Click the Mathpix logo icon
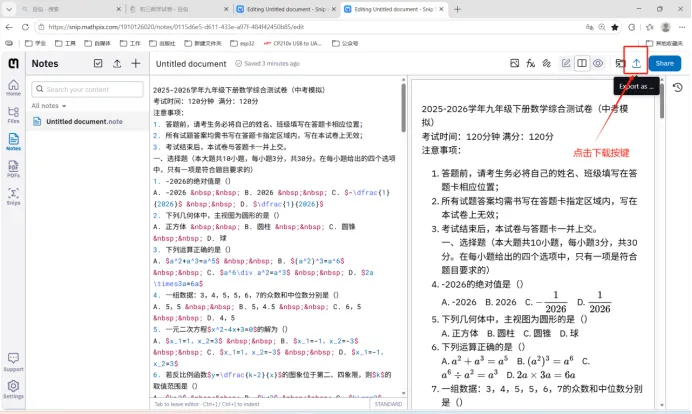Screen dimensions: 692x414 click(13, 64)
